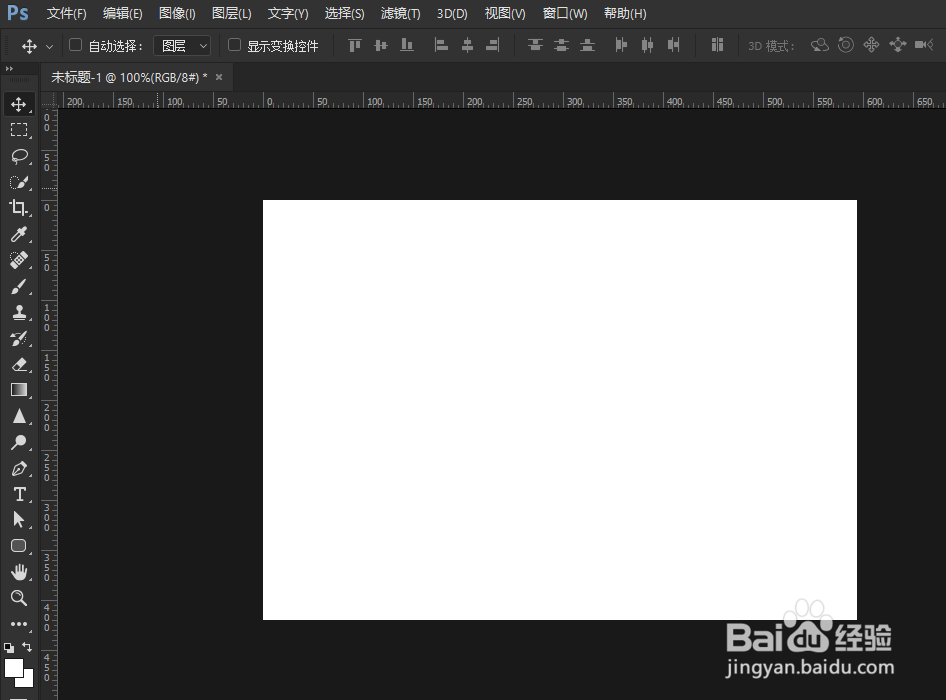This screenshot has height=700, width=946.
Task: Open the 编辑(E) menu
Action: [x=122, y=14]
